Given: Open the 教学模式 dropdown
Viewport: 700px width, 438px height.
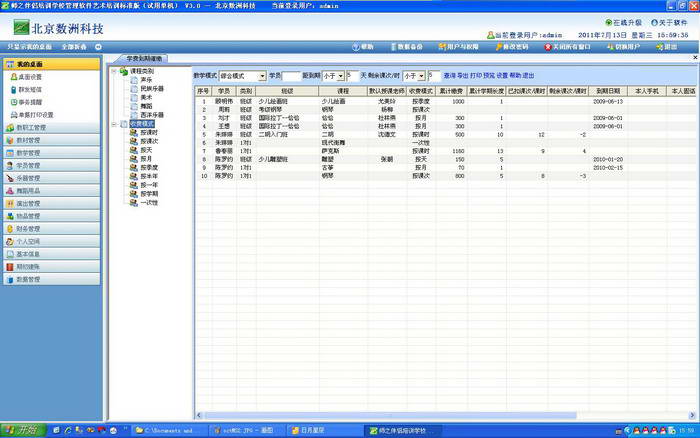Looking at the screenshot, I should tap(262, 76).
